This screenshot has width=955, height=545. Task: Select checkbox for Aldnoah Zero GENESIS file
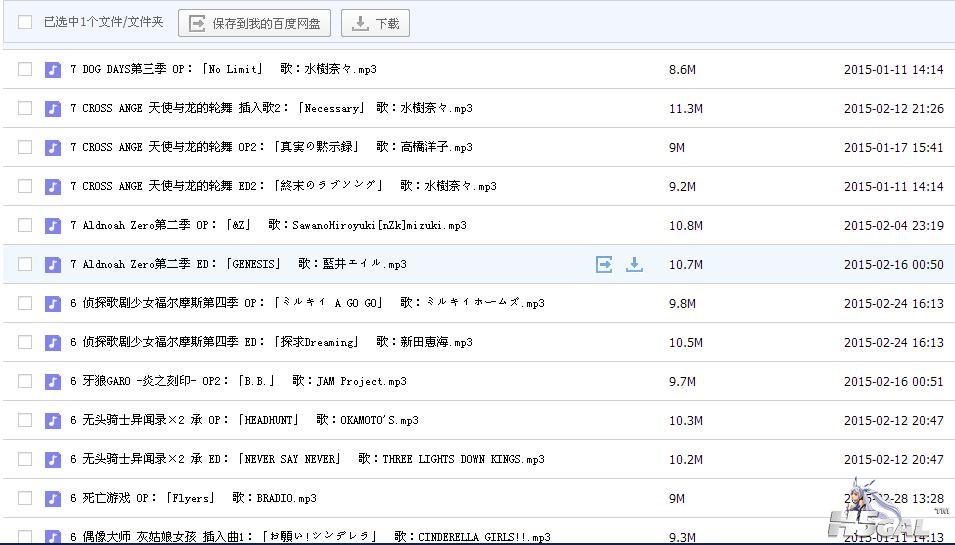pyautogui.click(x=25, y=264)
